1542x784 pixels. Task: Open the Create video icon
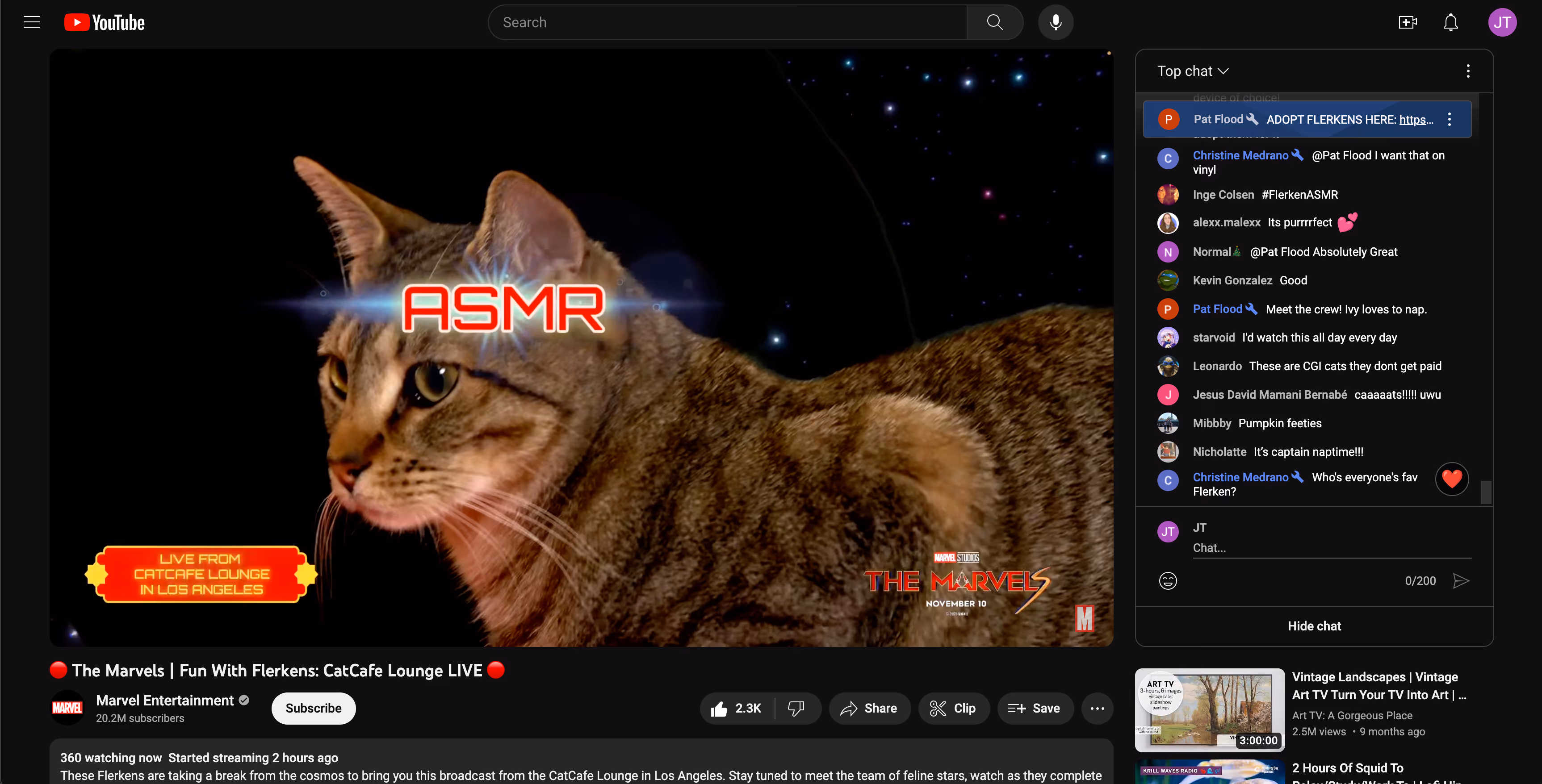1407,23
